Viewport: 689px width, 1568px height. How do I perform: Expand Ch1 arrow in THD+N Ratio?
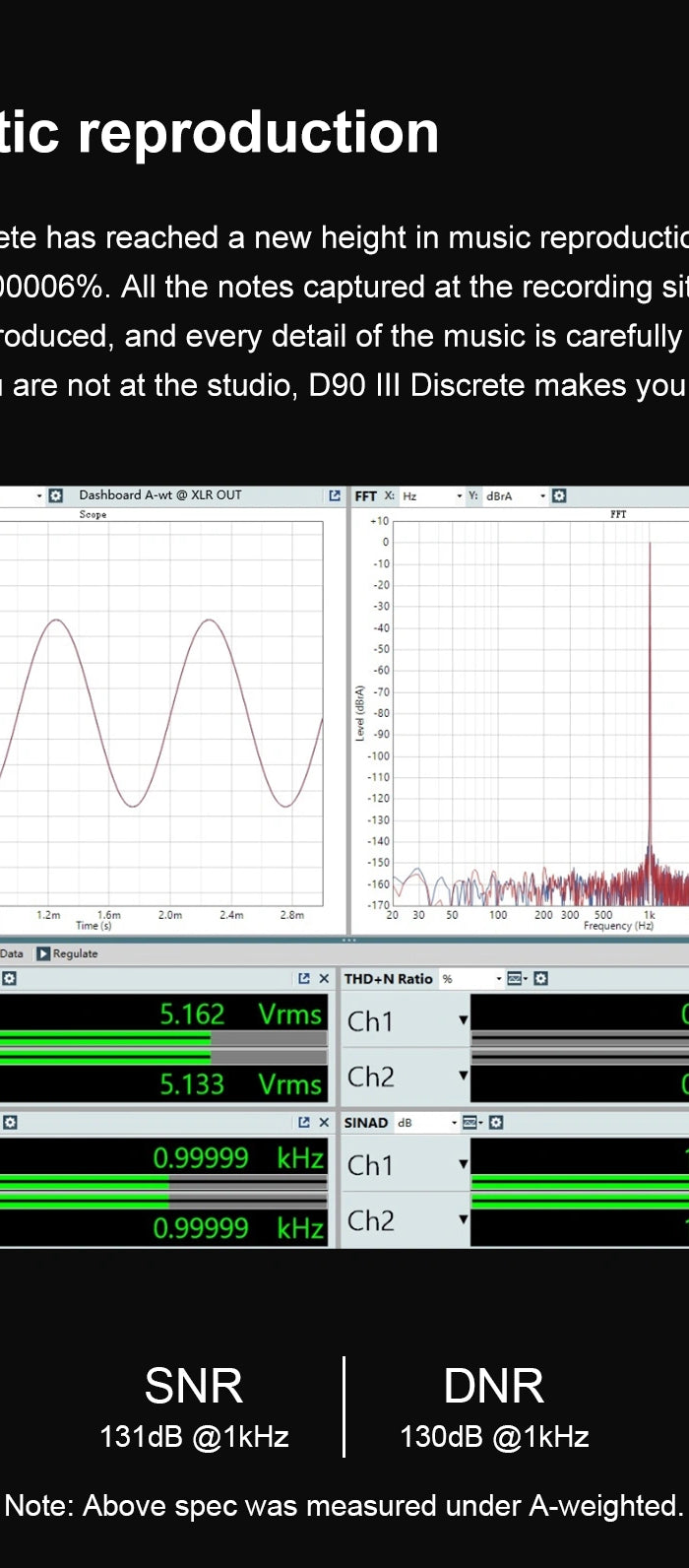point(463,1020)
